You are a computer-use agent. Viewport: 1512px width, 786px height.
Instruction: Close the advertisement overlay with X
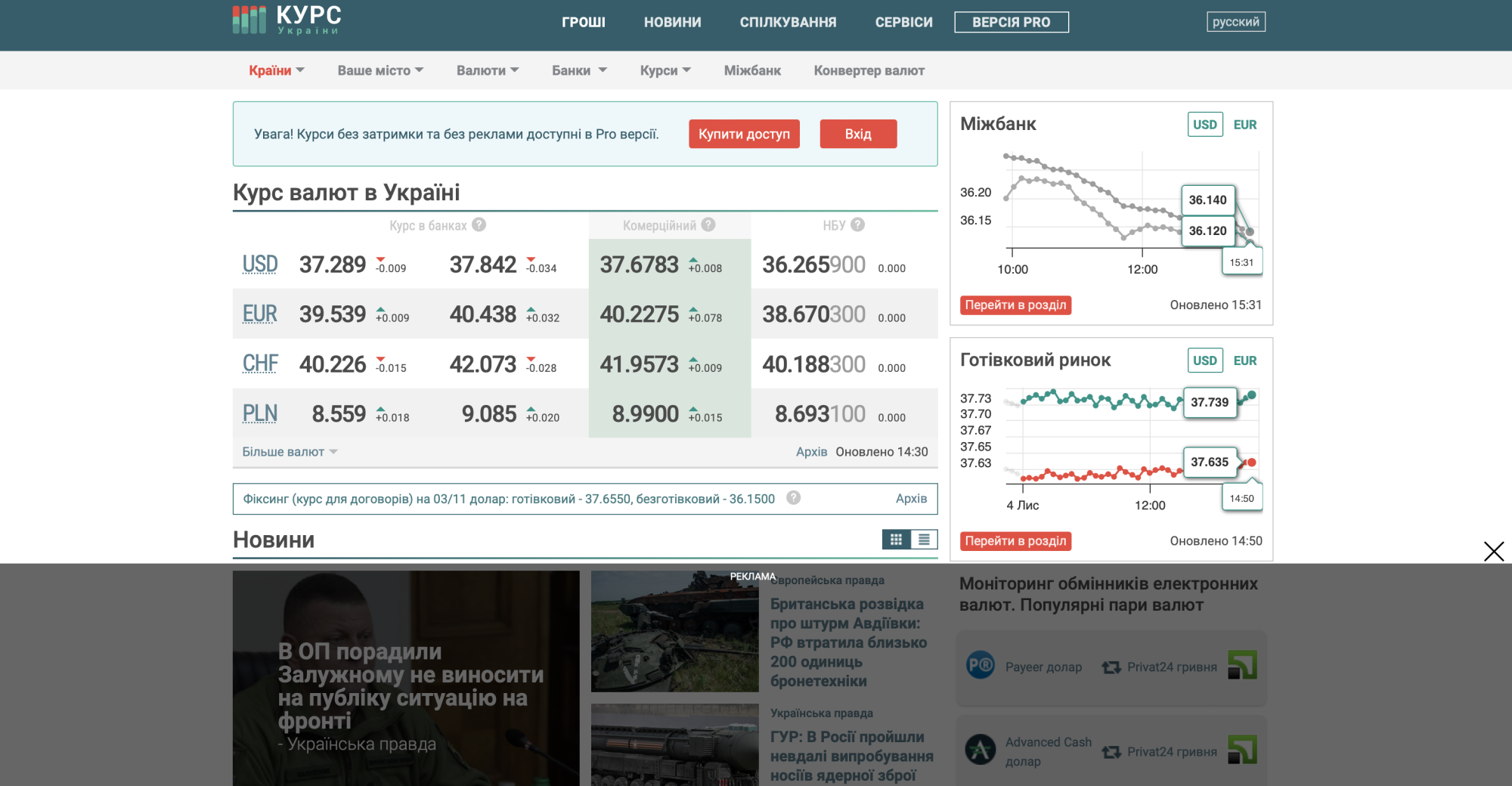coord(1493,551)
